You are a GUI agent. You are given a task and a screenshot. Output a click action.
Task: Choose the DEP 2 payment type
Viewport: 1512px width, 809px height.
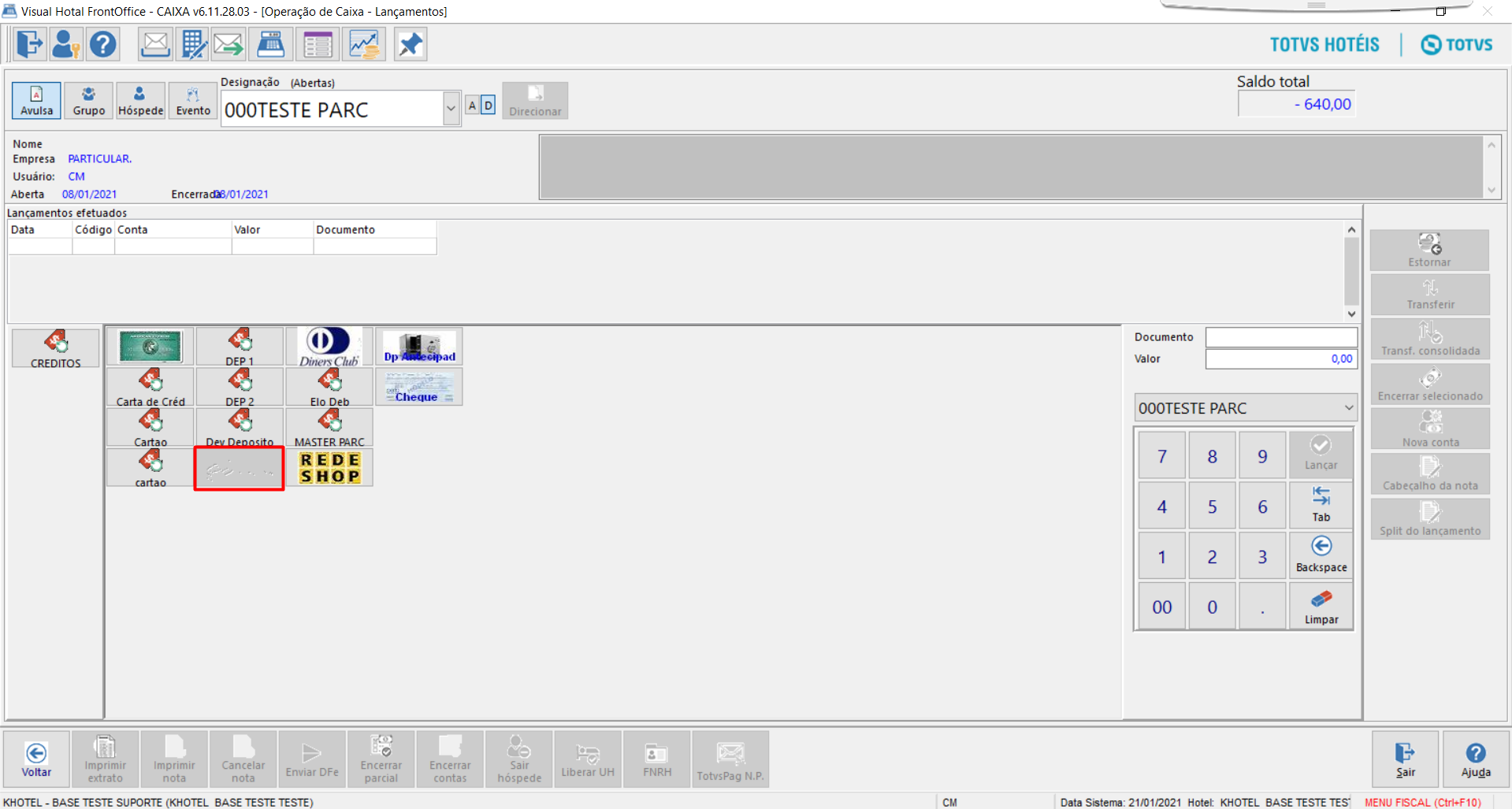coord(240,387)
